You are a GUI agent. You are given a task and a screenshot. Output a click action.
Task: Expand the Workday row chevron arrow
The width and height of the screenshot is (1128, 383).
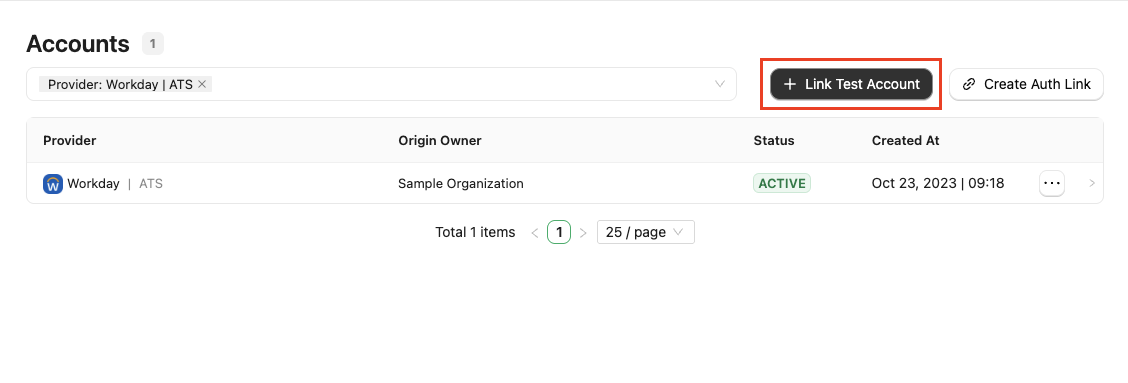coord(1092,184)
